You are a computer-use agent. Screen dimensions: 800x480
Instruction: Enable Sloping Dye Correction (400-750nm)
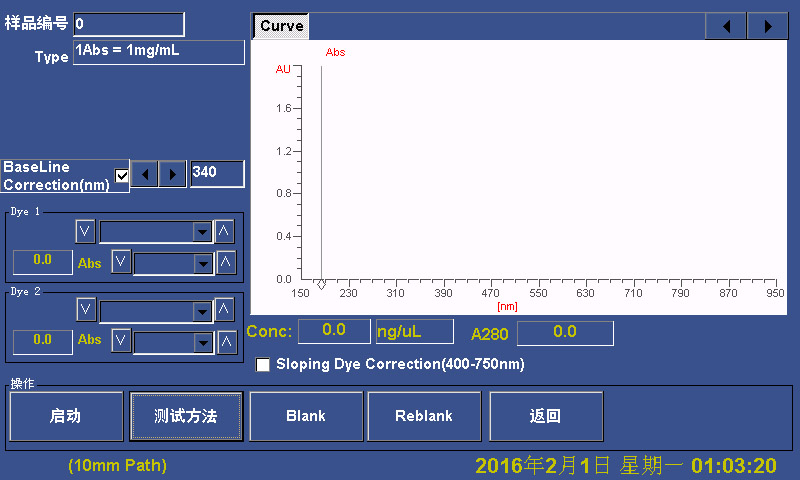pyautogui.click(x=264, y=365)
